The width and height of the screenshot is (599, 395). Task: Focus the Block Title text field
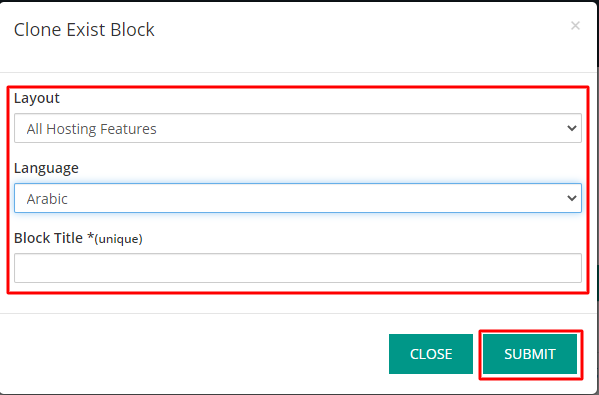coord(298,268)
